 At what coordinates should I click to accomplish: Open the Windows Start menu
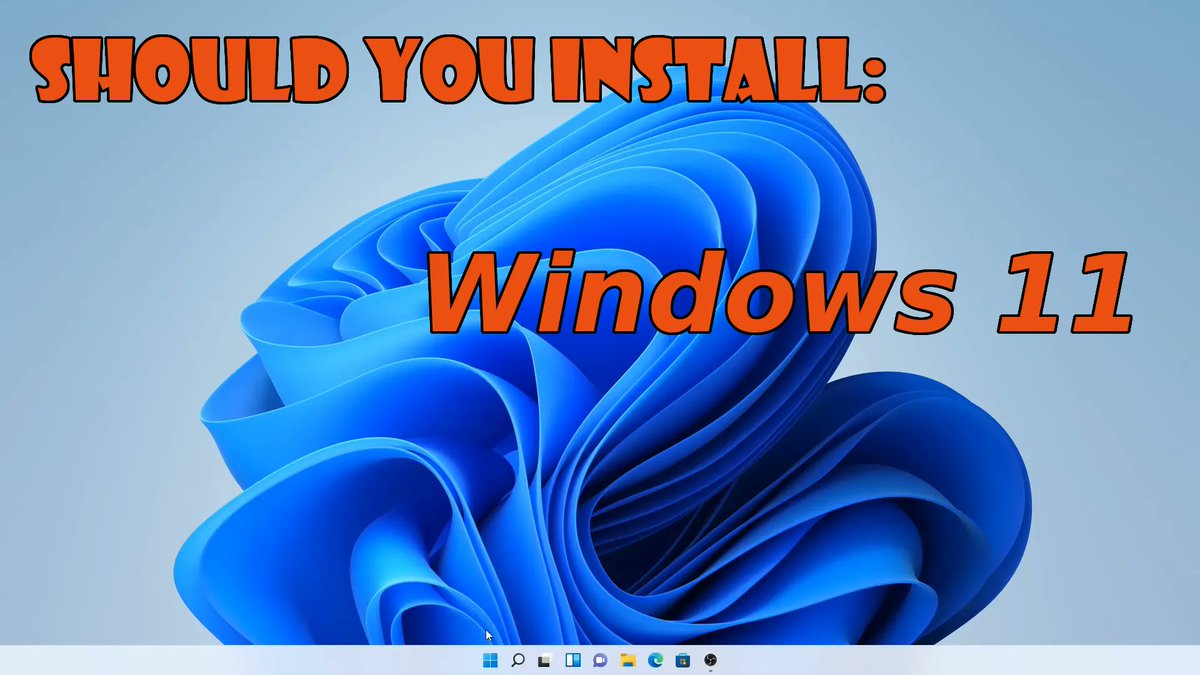tap(490, 660)
